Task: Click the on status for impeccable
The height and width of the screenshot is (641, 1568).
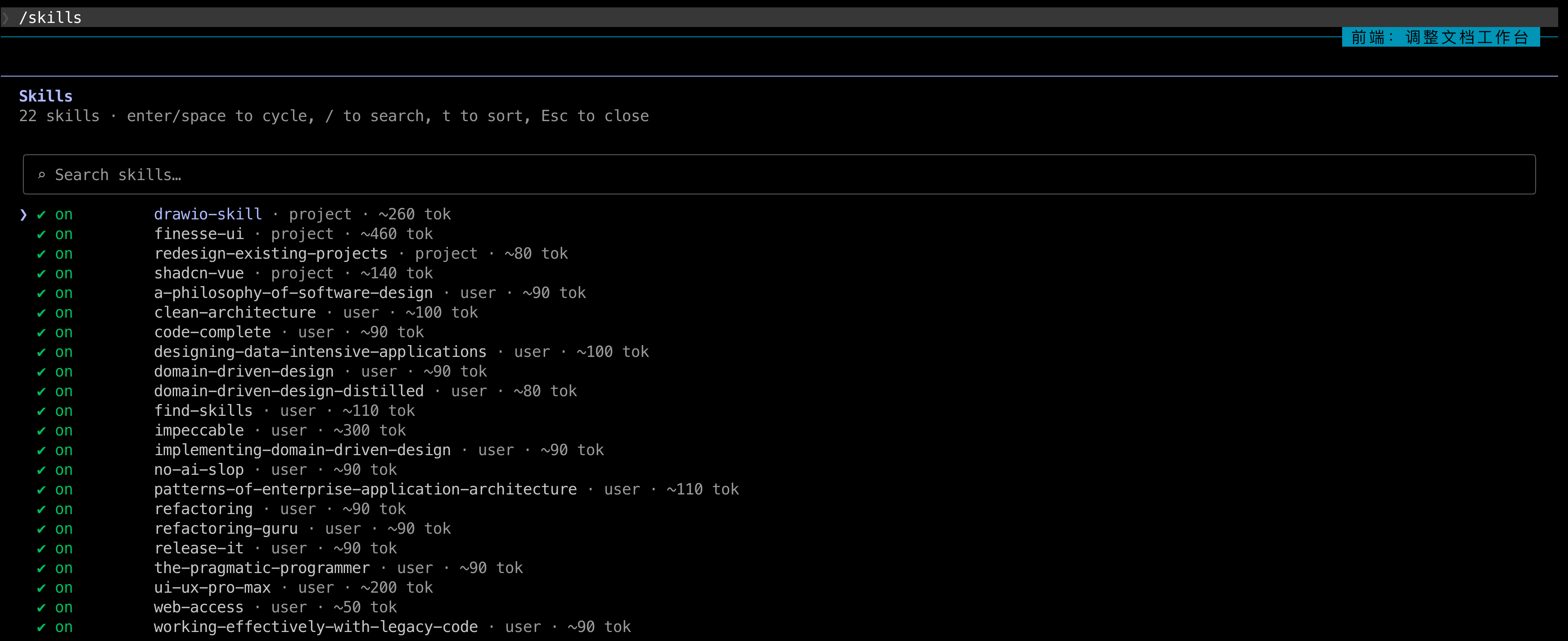Action: 64,430
